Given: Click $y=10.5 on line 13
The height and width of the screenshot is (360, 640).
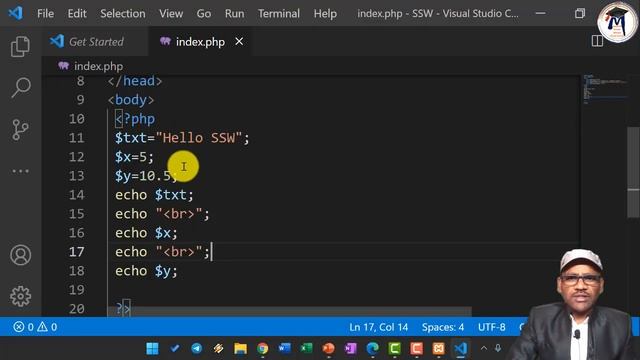Looking at the screenshot, I should tap(143, 176).
